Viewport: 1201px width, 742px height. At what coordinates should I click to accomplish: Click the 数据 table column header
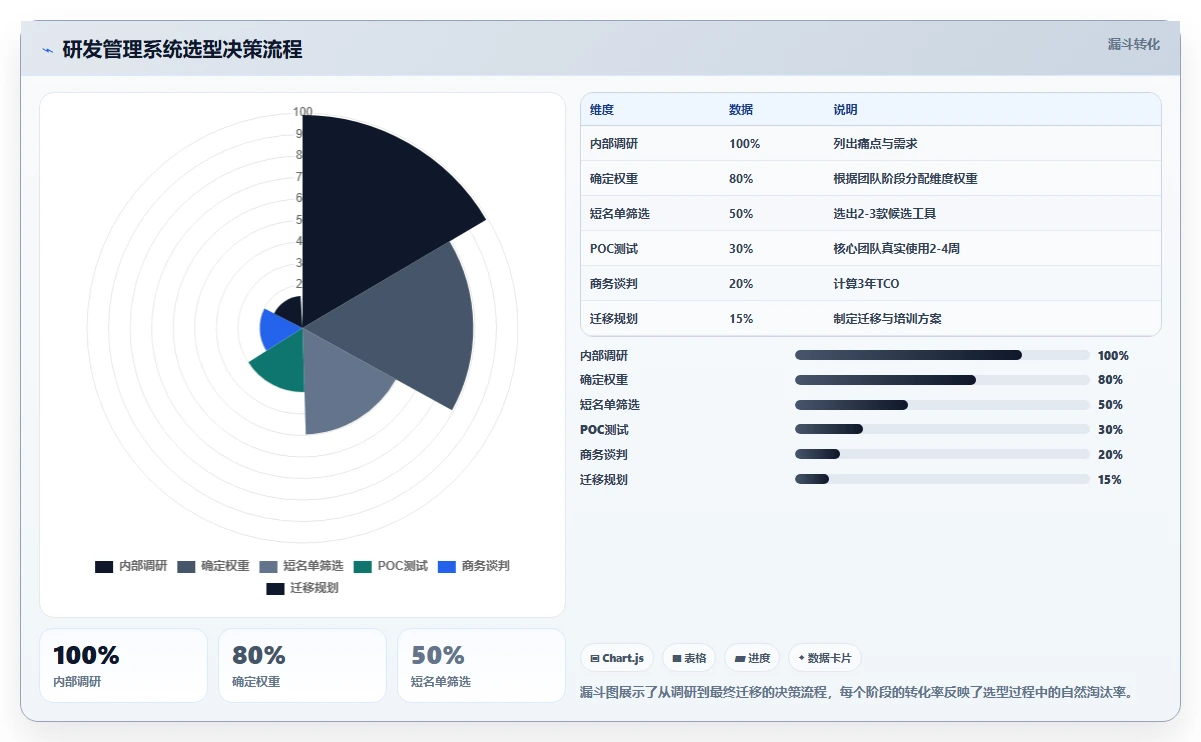click(741, 110)
